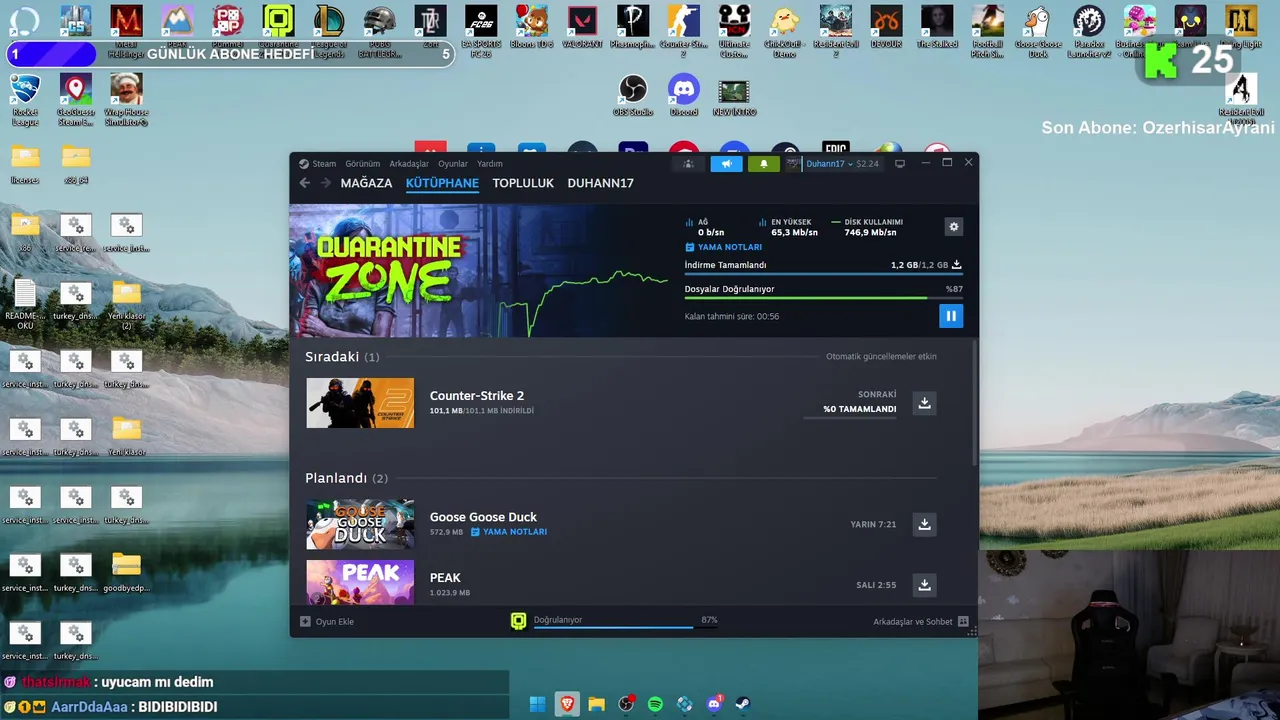Screen dimensions: 1280x720
Task: Switch Steam to Big Picture mode
Action: pos(900,163)
